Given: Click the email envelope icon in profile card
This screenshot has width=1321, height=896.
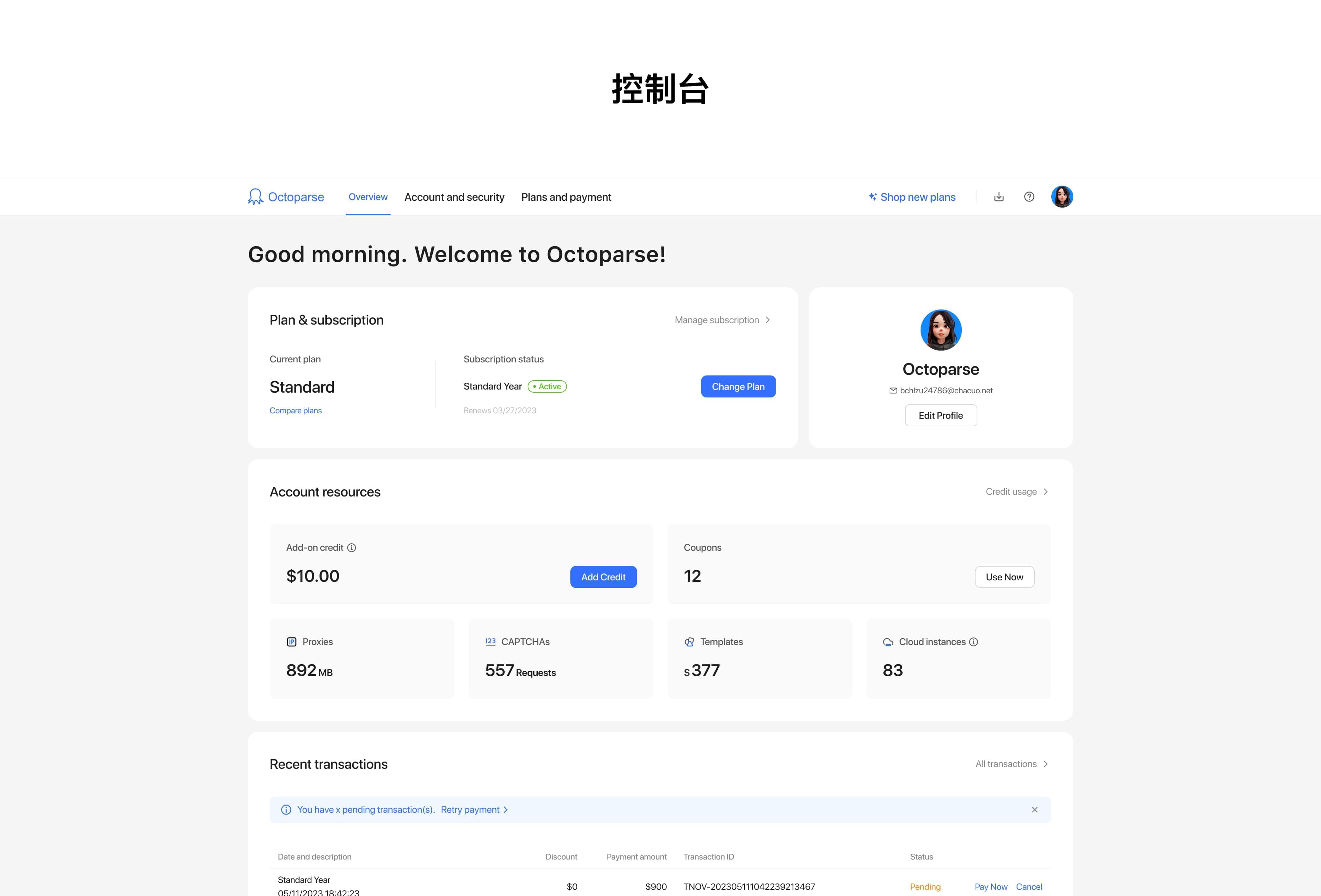Looking at the screenshot, I should tap(893, 391).
